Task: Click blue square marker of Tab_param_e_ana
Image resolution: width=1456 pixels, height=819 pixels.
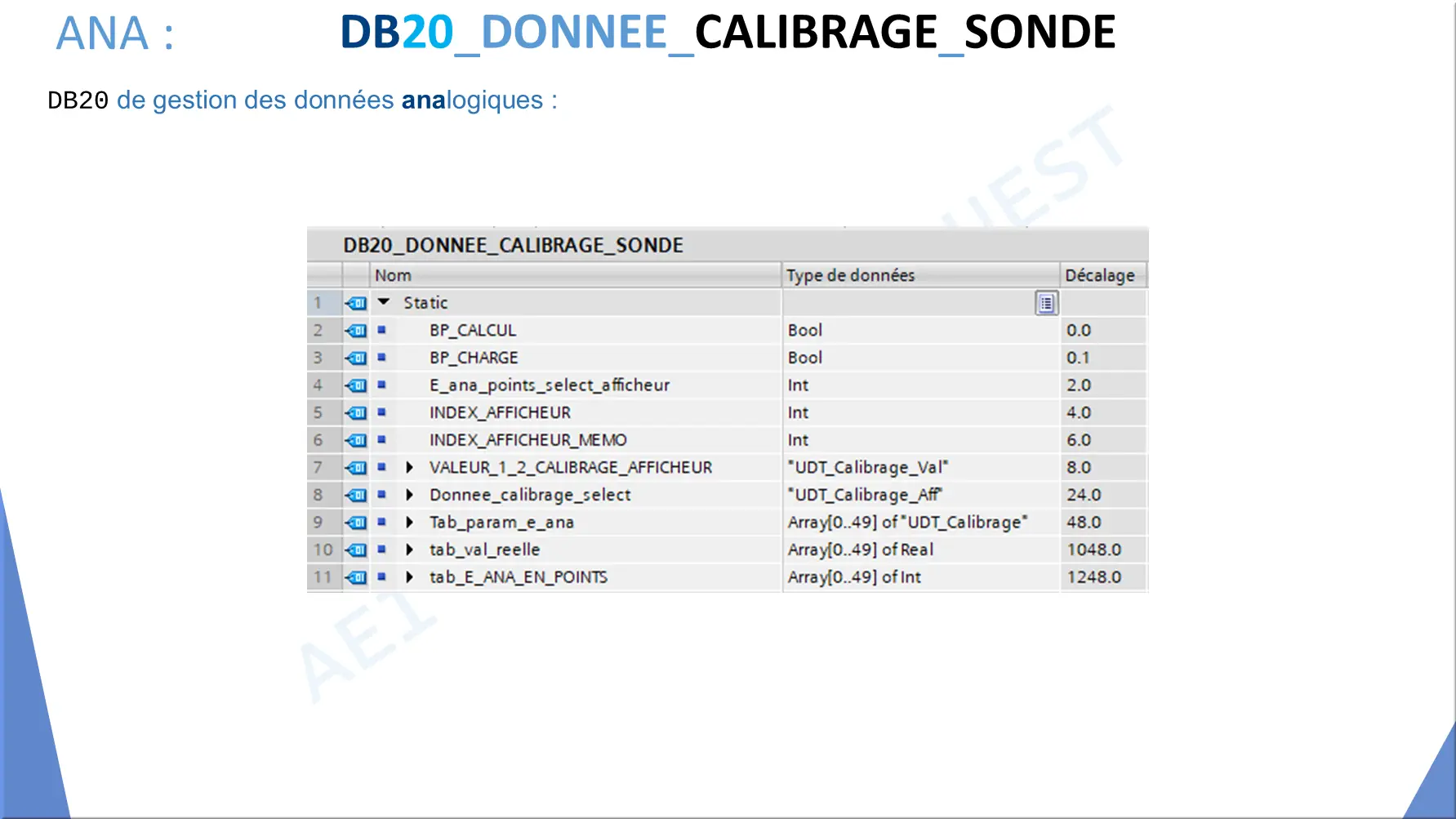Action: (x=381, y=522)
